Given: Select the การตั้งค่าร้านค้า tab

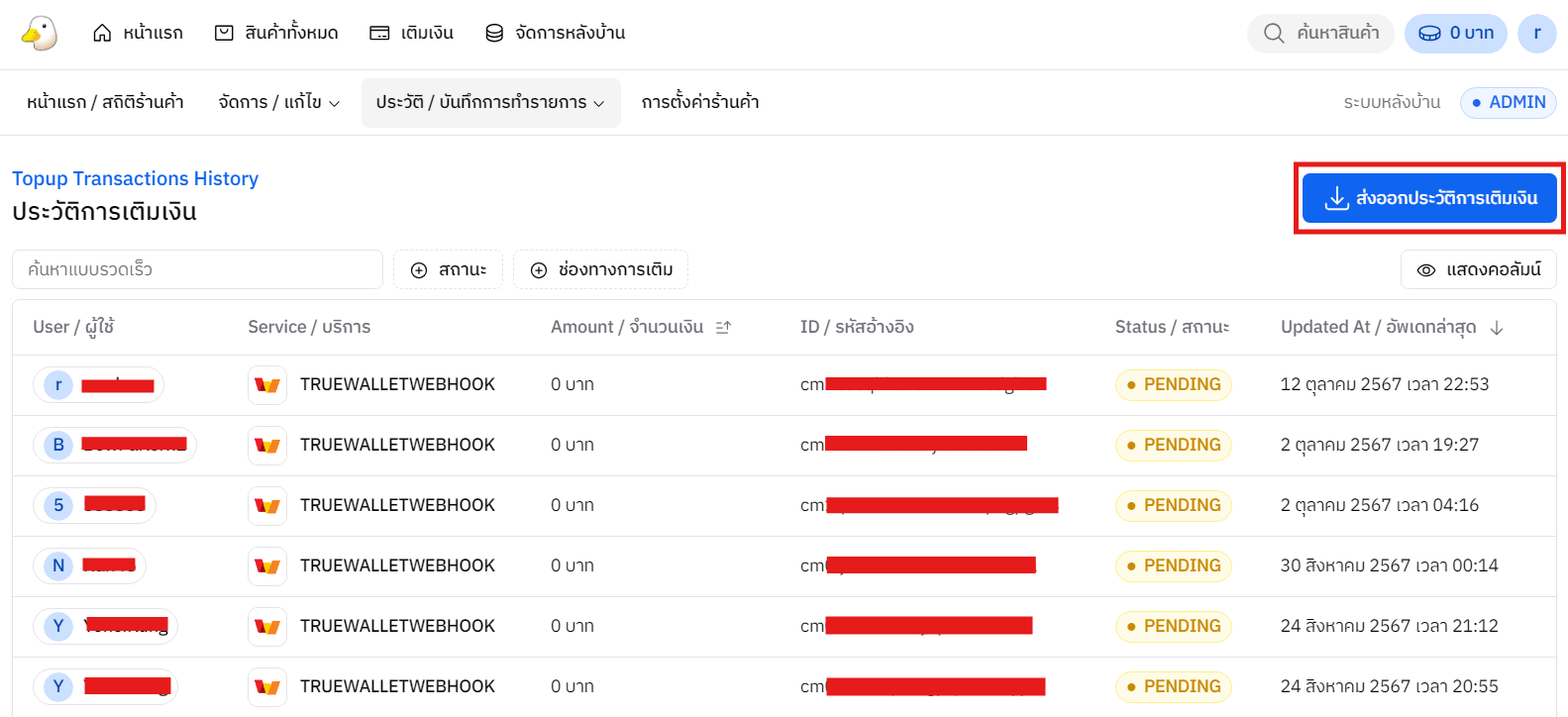Looking at the screenshot, I should 699,103.
